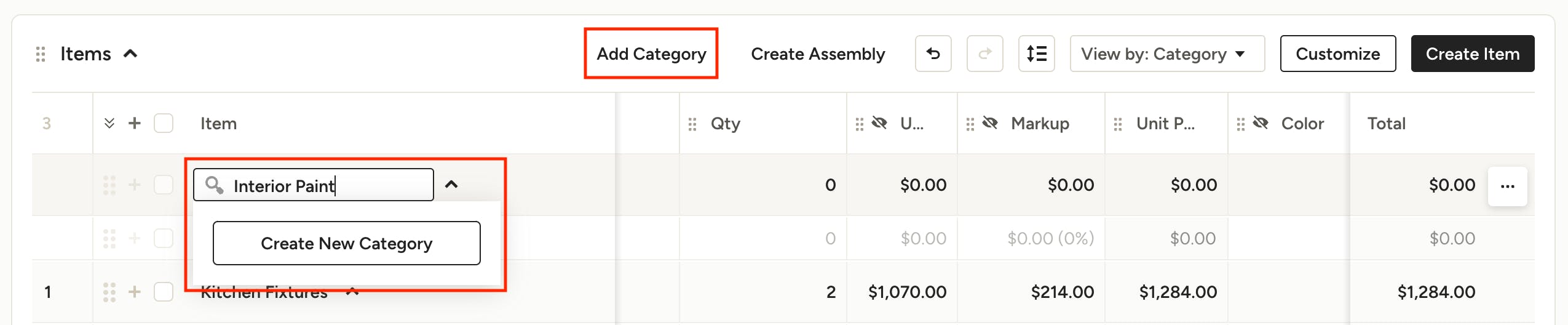This screenshot has height=325, width=1568.
Task: Click the redo arrow icon
Action: pyautogui.click(x=984, y=54)
